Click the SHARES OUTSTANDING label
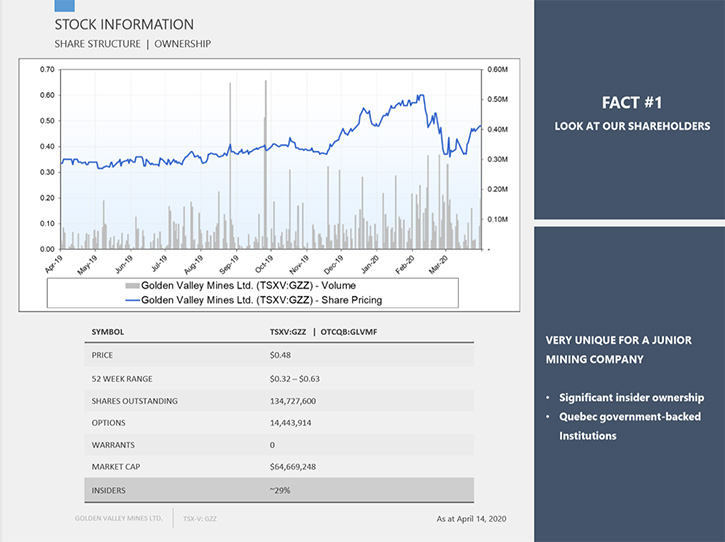The height and width of the screenshot is (542, 725). (x=135, y=401)
